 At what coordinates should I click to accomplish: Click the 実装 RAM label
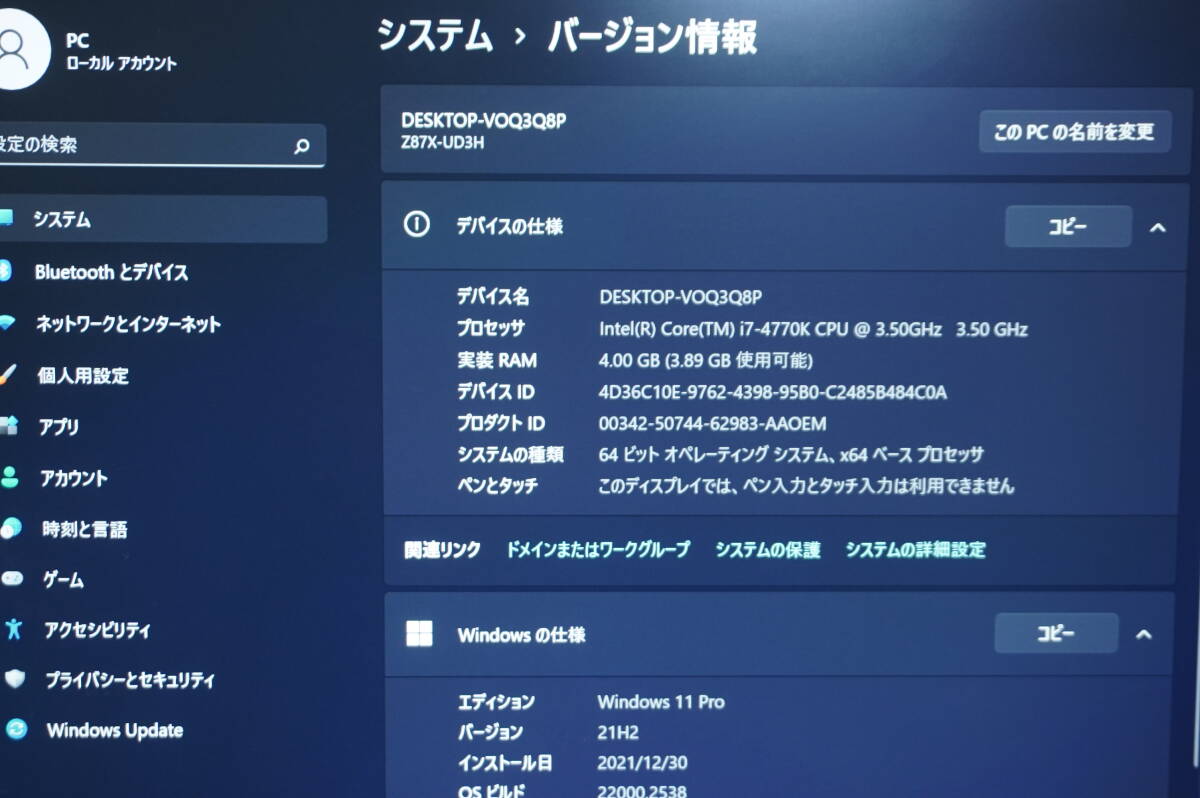coord(497,360)
